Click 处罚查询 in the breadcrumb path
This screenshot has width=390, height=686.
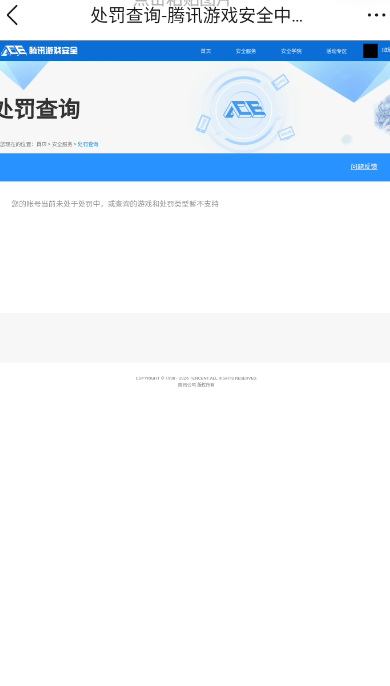88,144
